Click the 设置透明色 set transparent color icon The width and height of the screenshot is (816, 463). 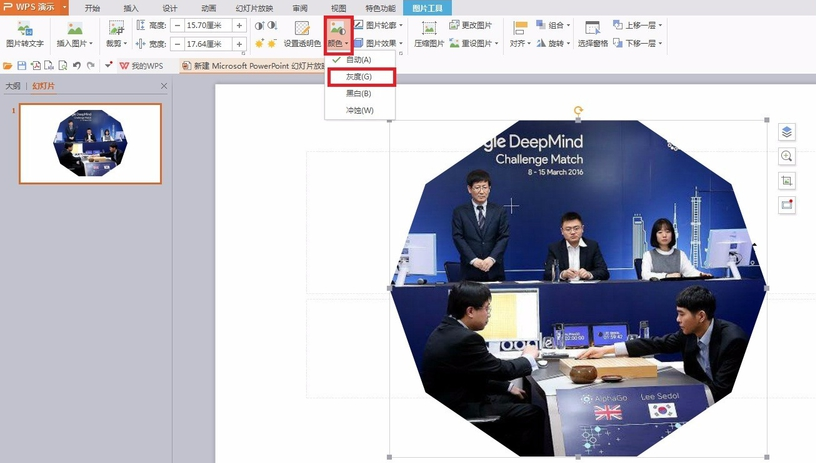click(302, 34)
